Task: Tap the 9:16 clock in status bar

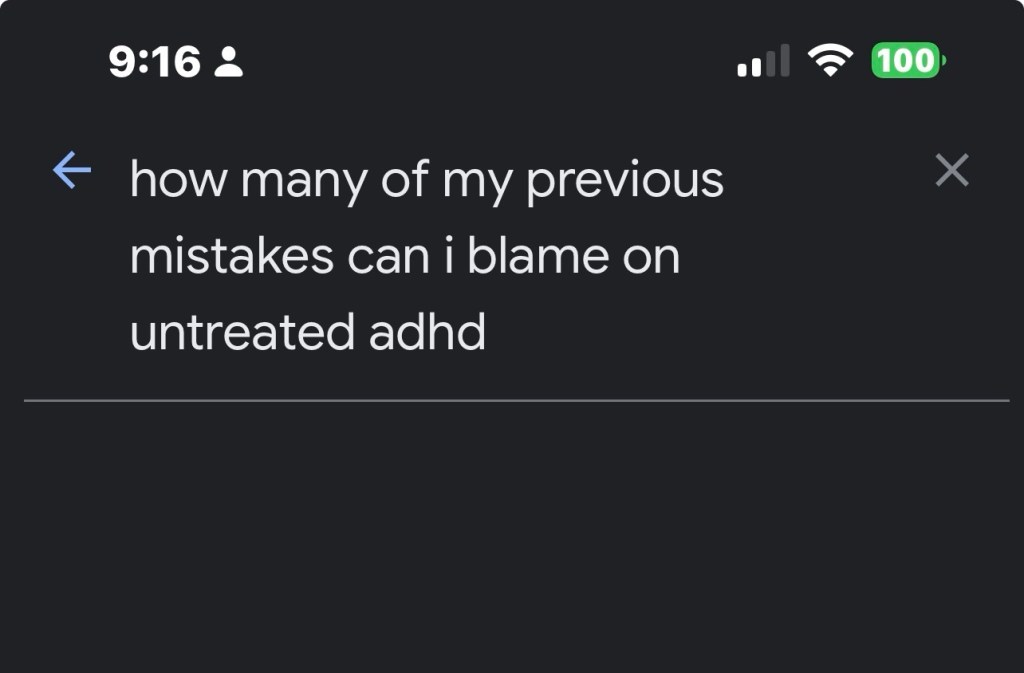Action: click(154, 62)
